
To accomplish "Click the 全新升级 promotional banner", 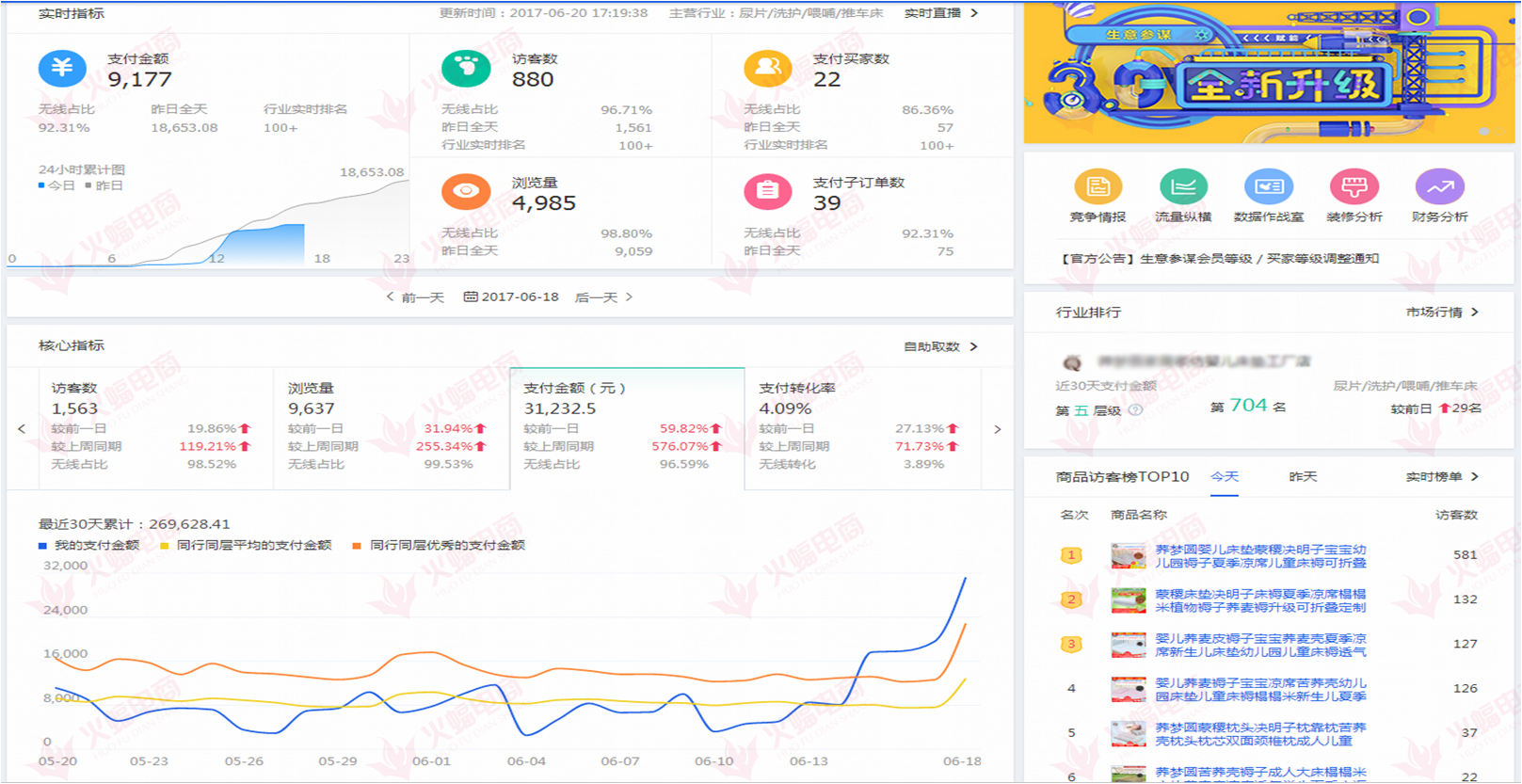I will [1269, 73].
